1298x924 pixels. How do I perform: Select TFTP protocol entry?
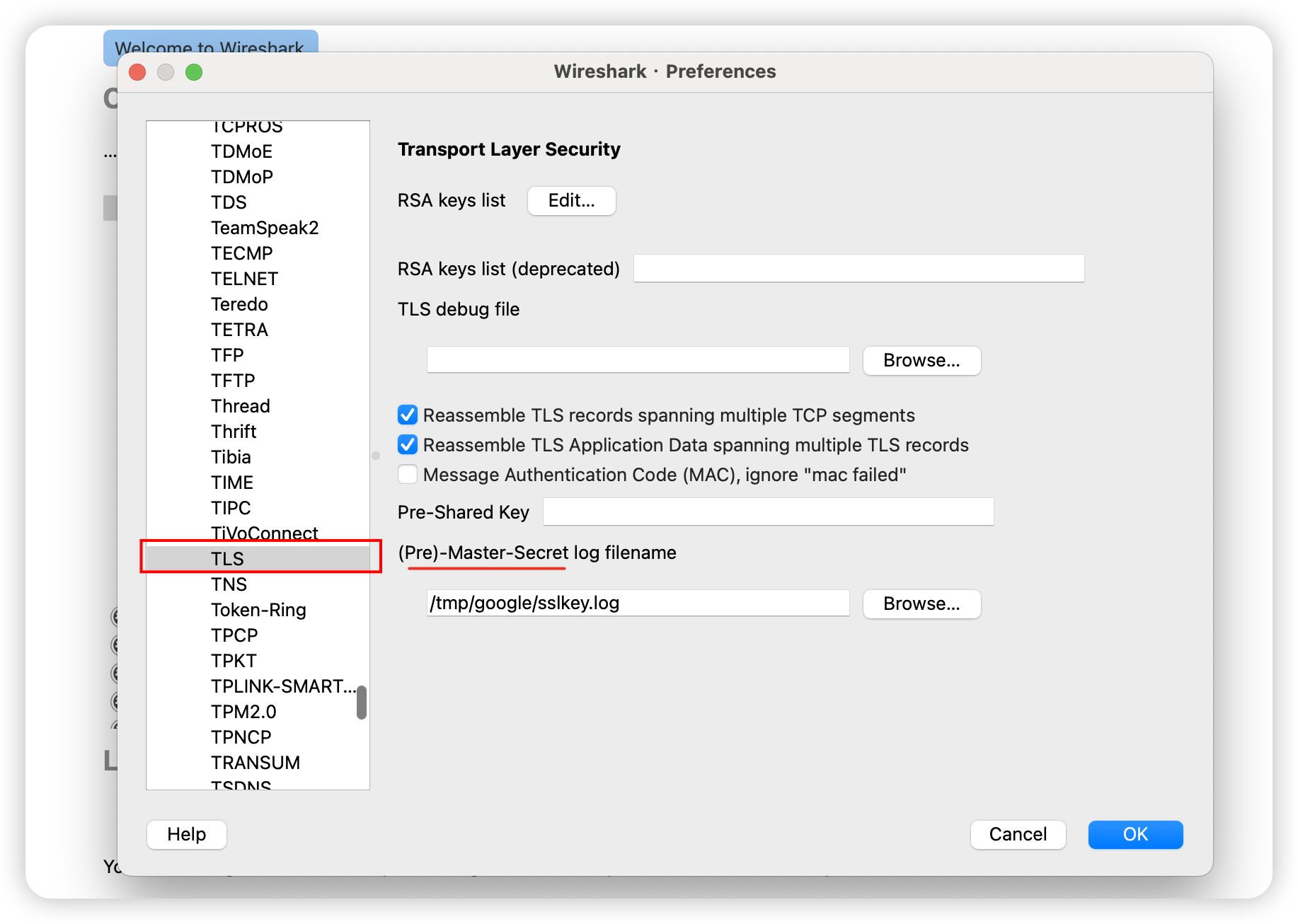(x=258, y=381)
